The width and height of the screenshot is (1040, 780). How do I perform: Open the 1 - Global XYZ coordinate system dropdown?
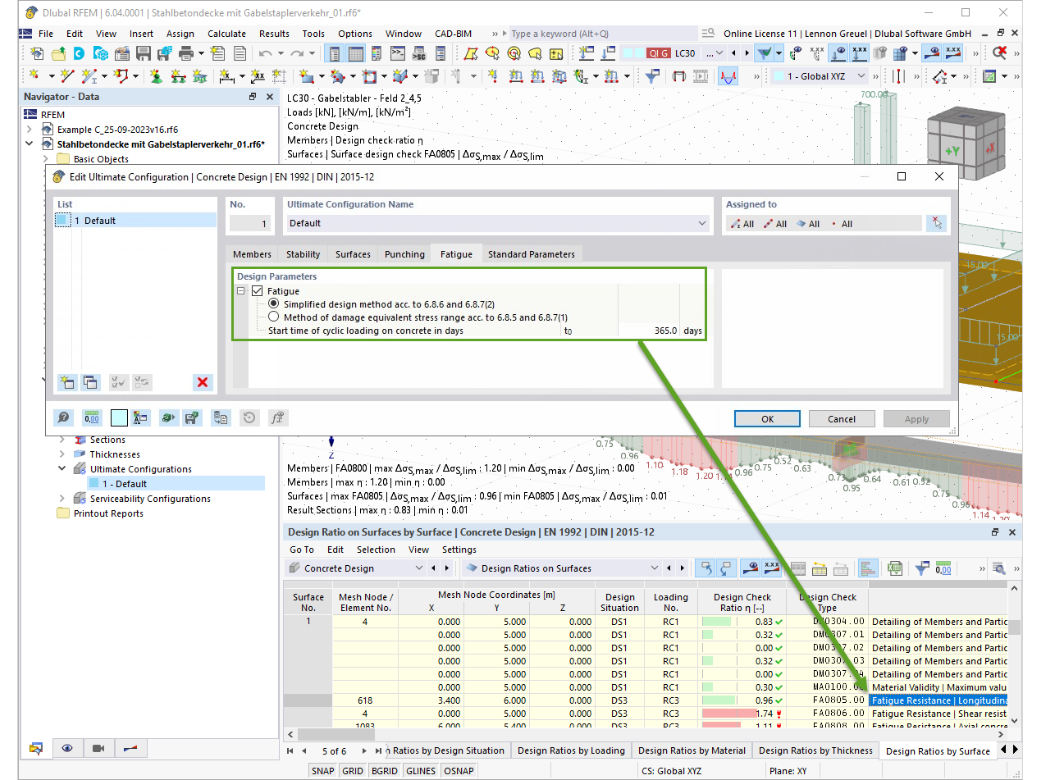pyautogui.click(x=861, y=76)
